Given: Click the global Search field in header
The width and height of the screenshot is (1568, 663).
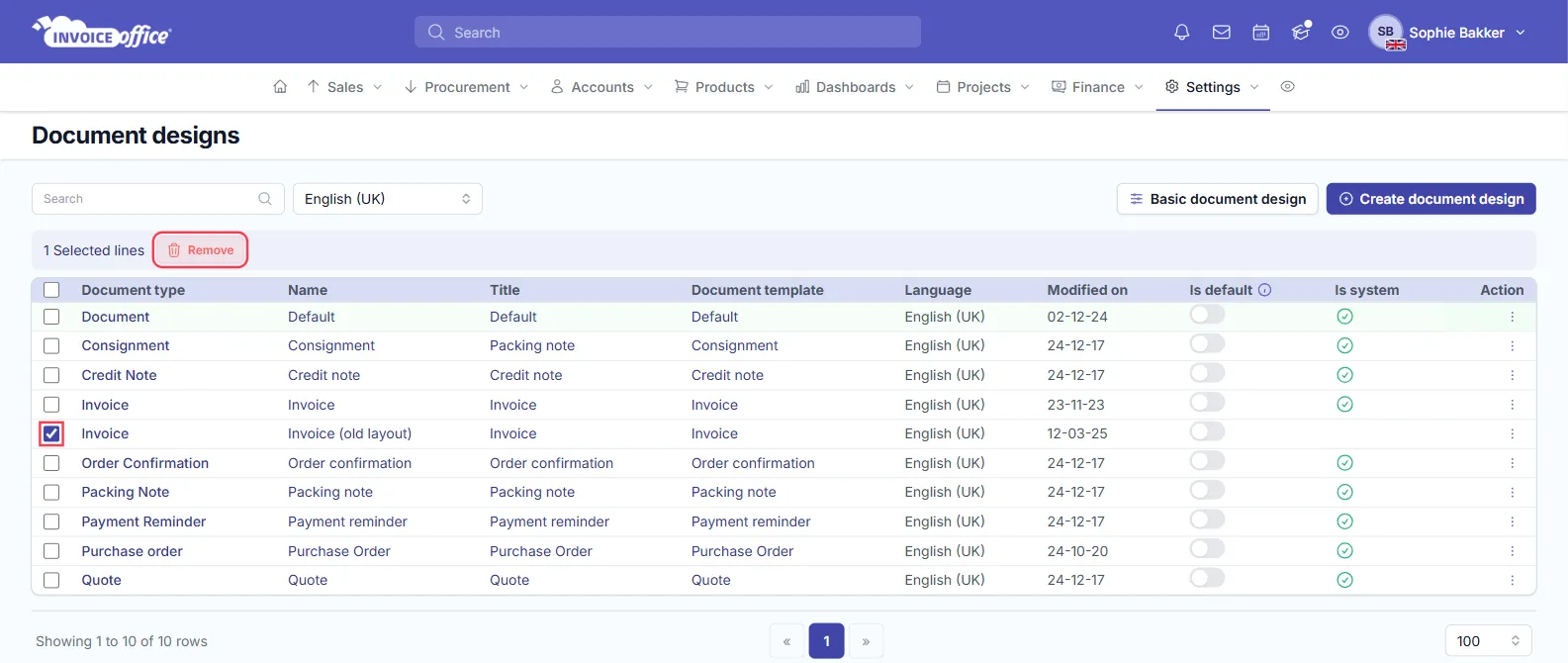Looking at the screenshot, I should point(668,32).
